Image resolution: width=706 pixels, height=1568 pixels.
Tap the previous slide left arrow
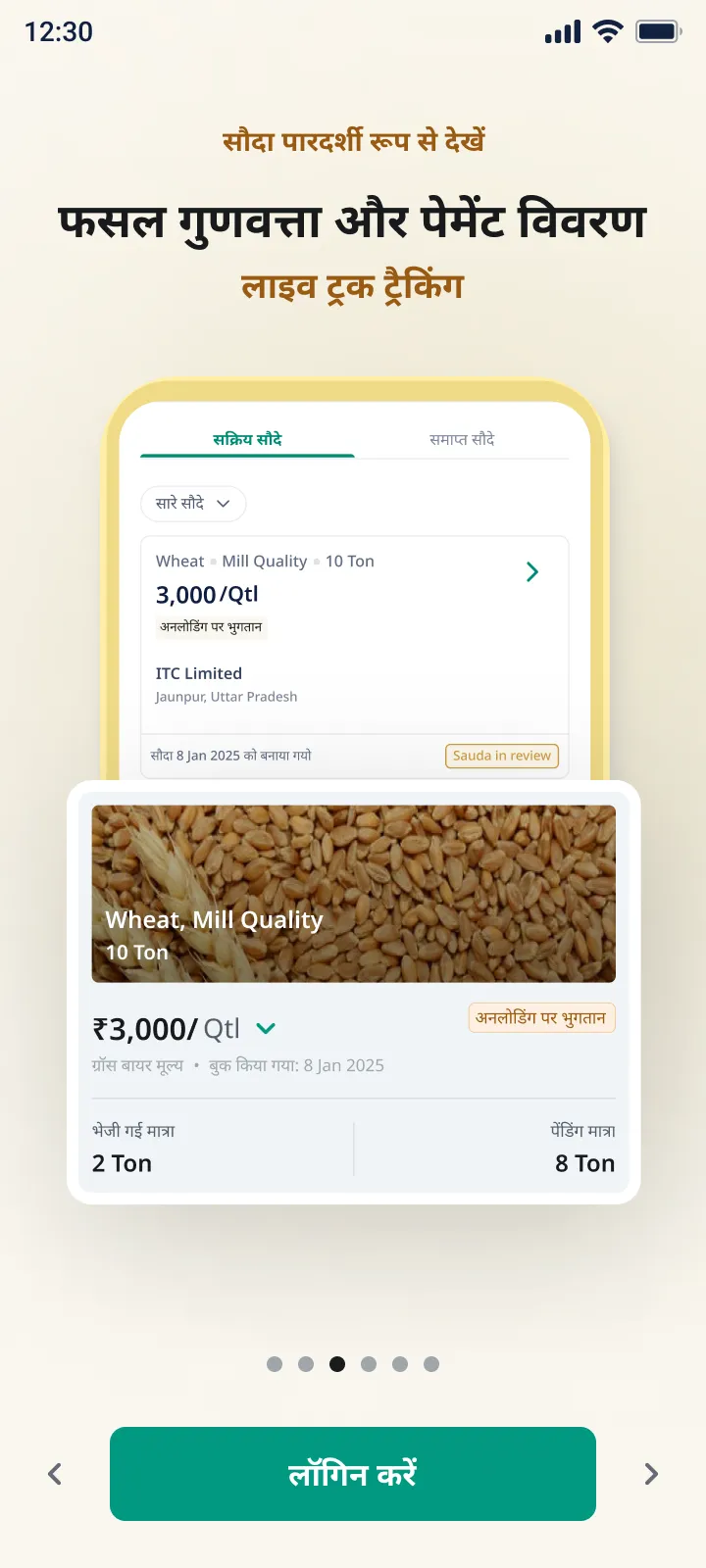(x=55, y=1474)
